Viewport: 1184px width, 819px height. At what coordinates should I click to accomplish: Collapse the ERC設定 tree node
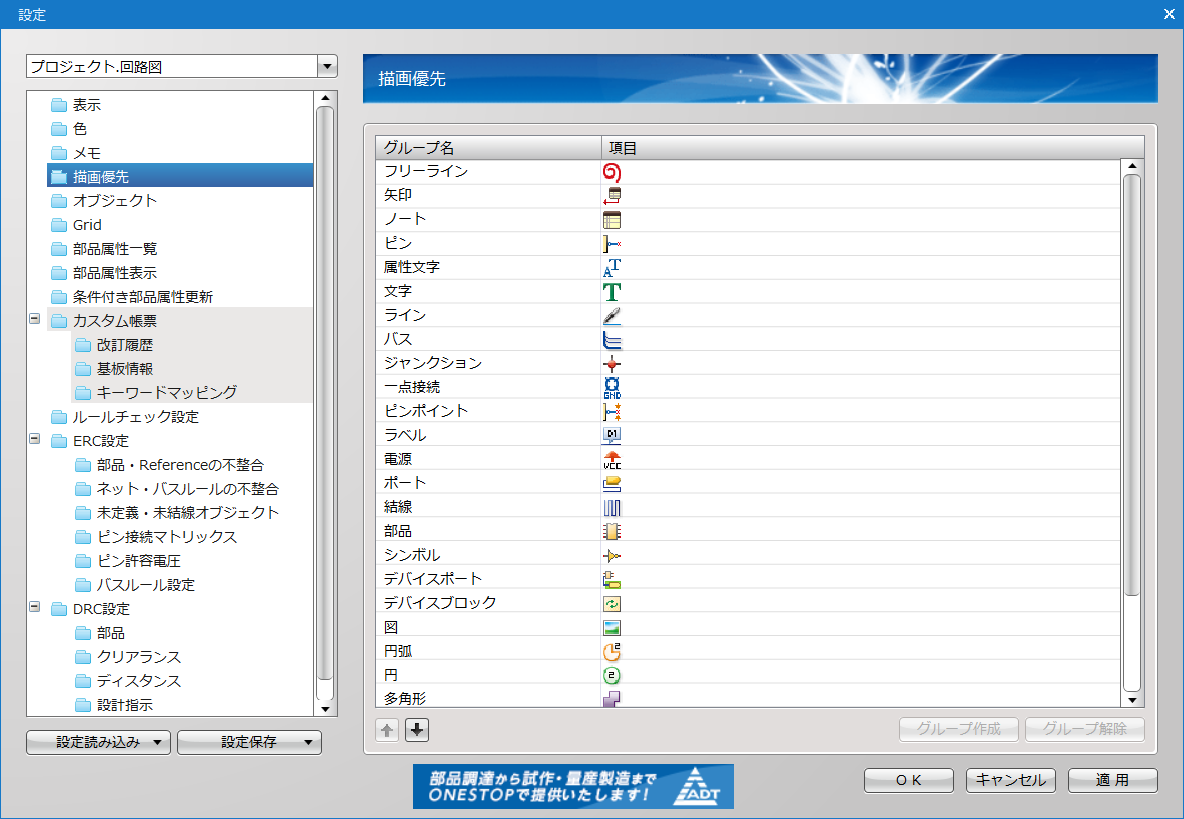pos(35,440)
